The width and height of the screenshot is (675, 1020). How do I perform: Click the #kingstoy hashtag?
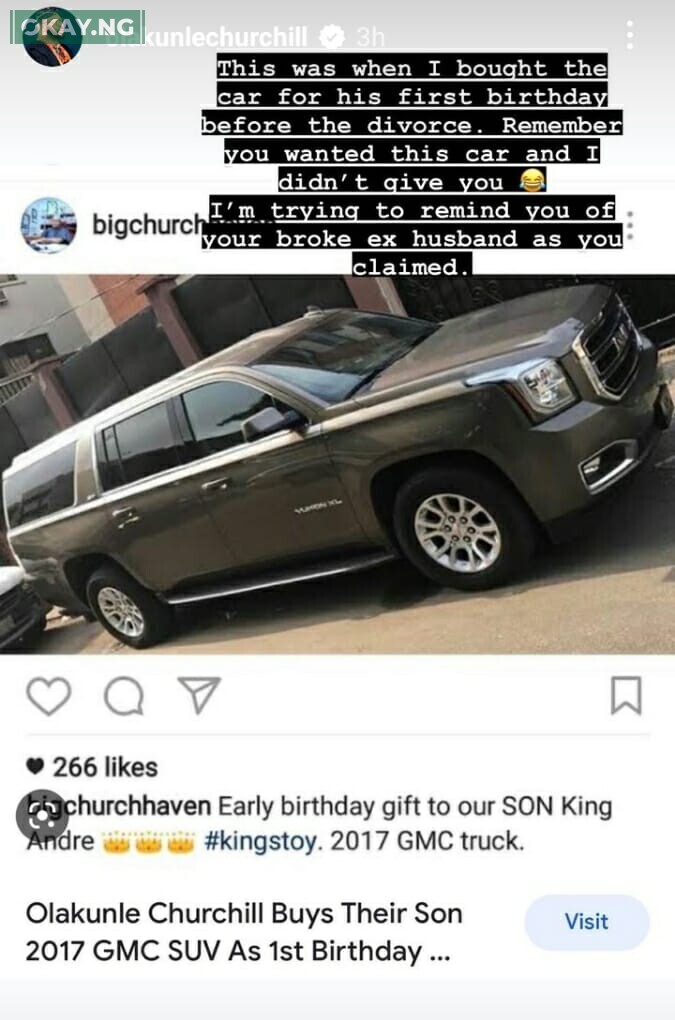pos(261,841)
